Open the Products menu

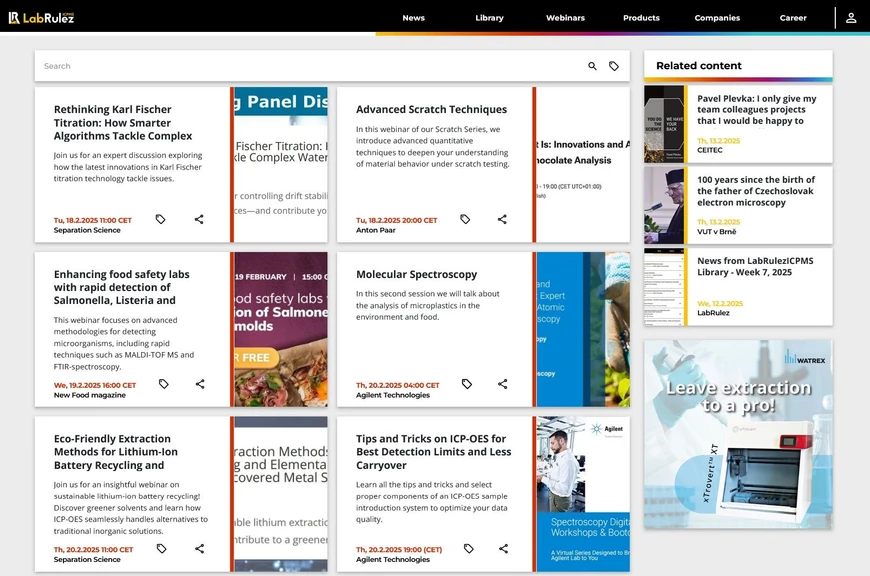point(641,18)
